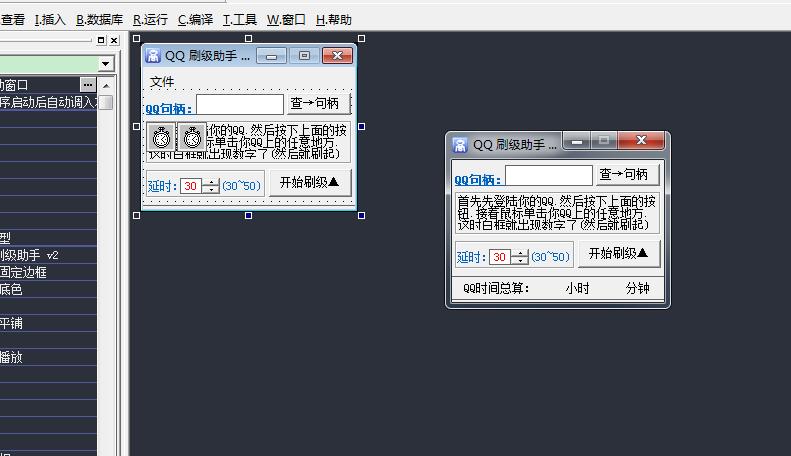Click the QQ句柄: label in design form

tap(168, 108)
